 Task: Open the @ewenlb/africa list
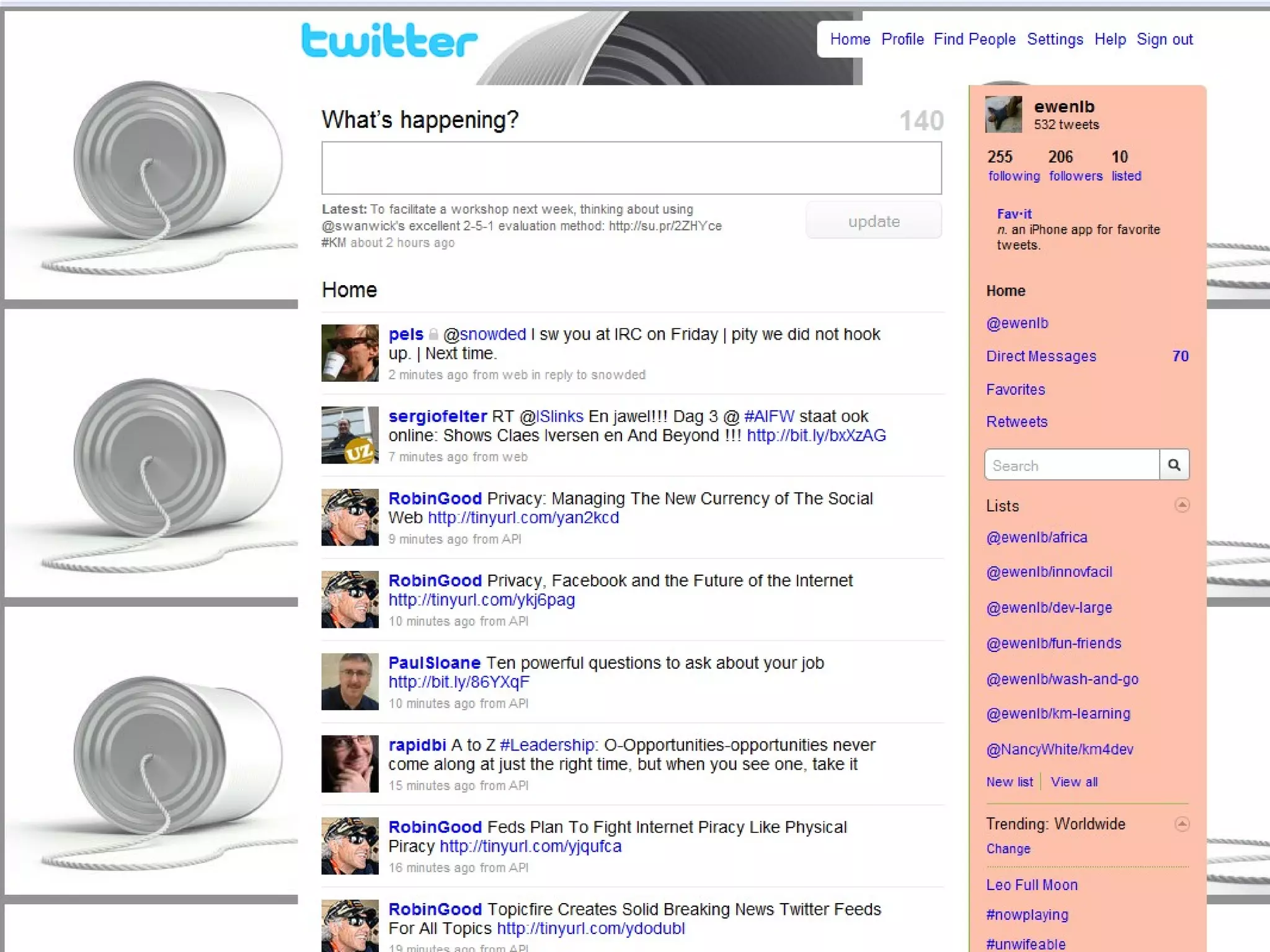click(1036, 537)
